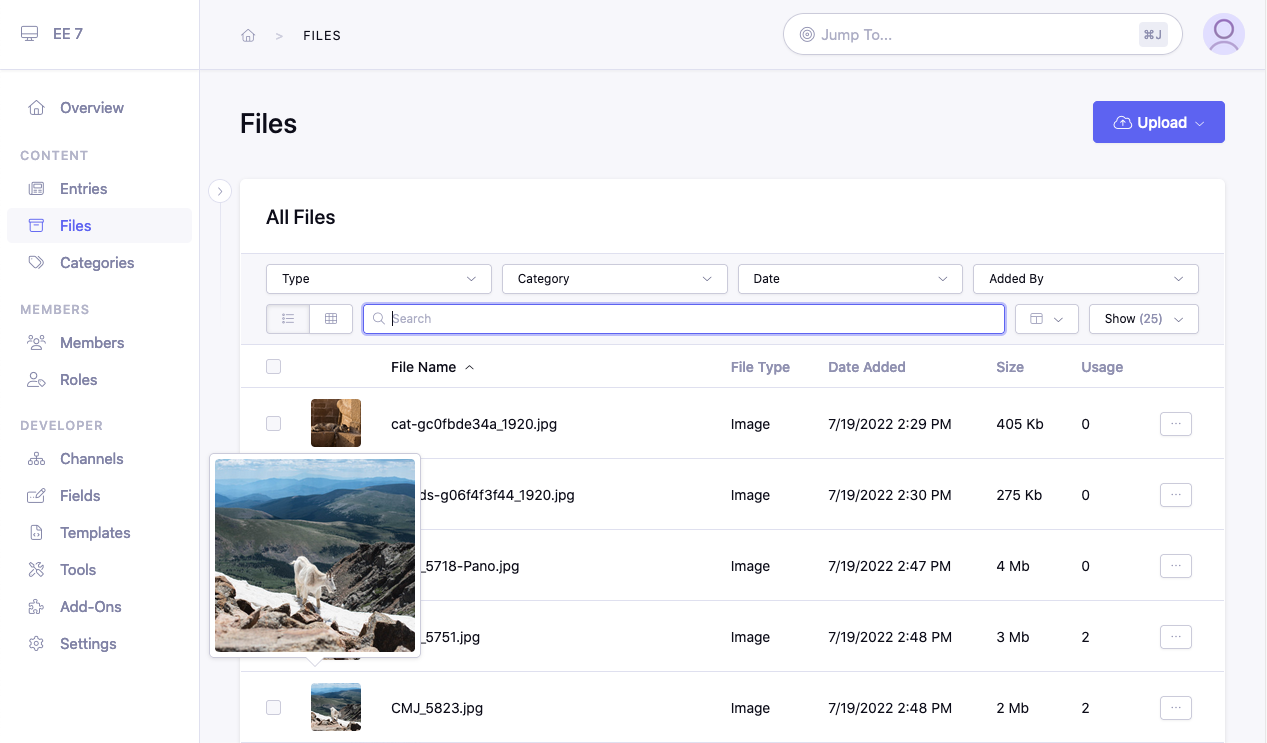
Task: Click the Files archive box icon
Action: pyautogui.click(x=36, y=226)
